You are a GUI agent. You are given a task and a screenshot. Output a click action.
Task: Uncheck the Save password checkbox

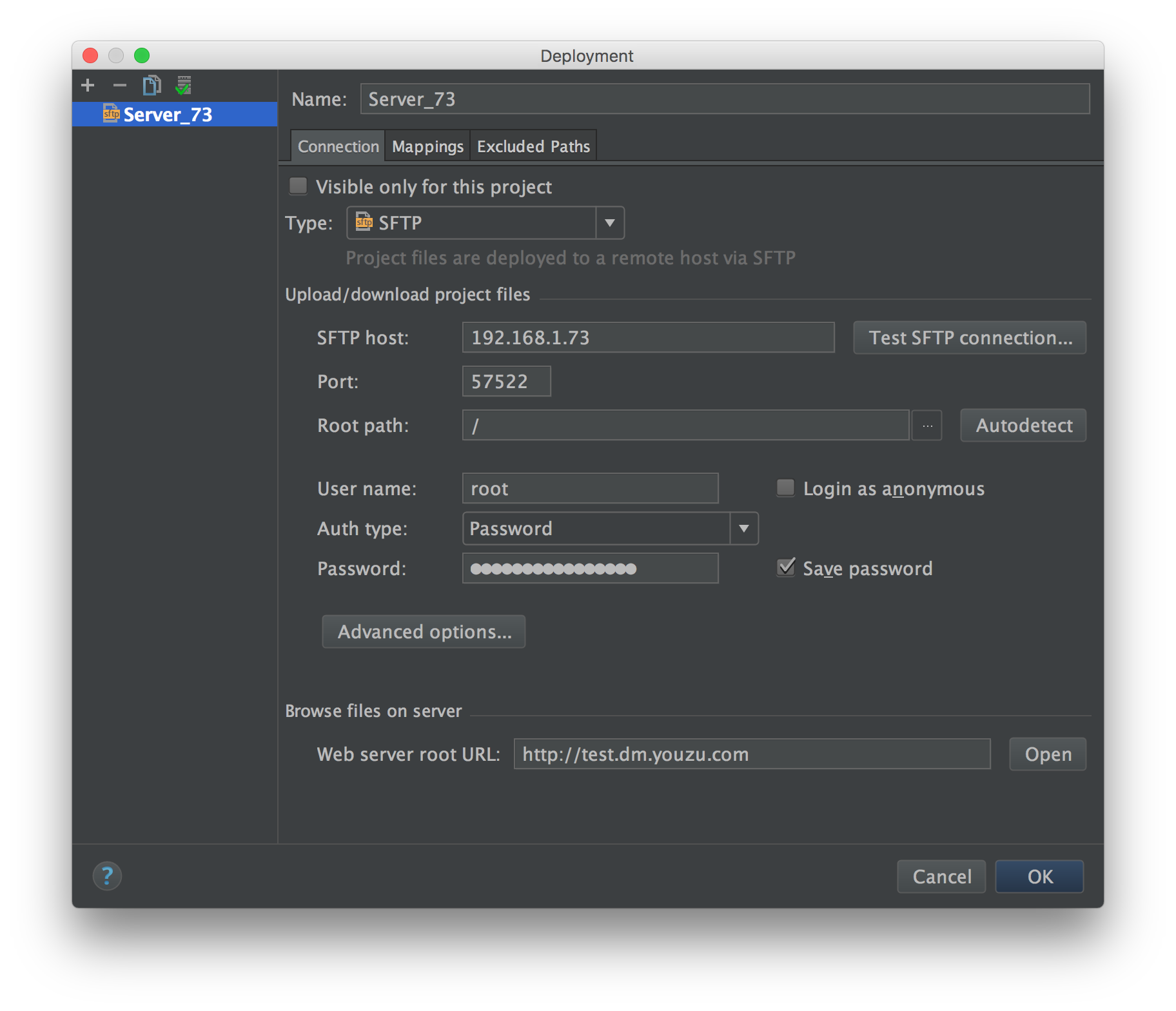786,568
